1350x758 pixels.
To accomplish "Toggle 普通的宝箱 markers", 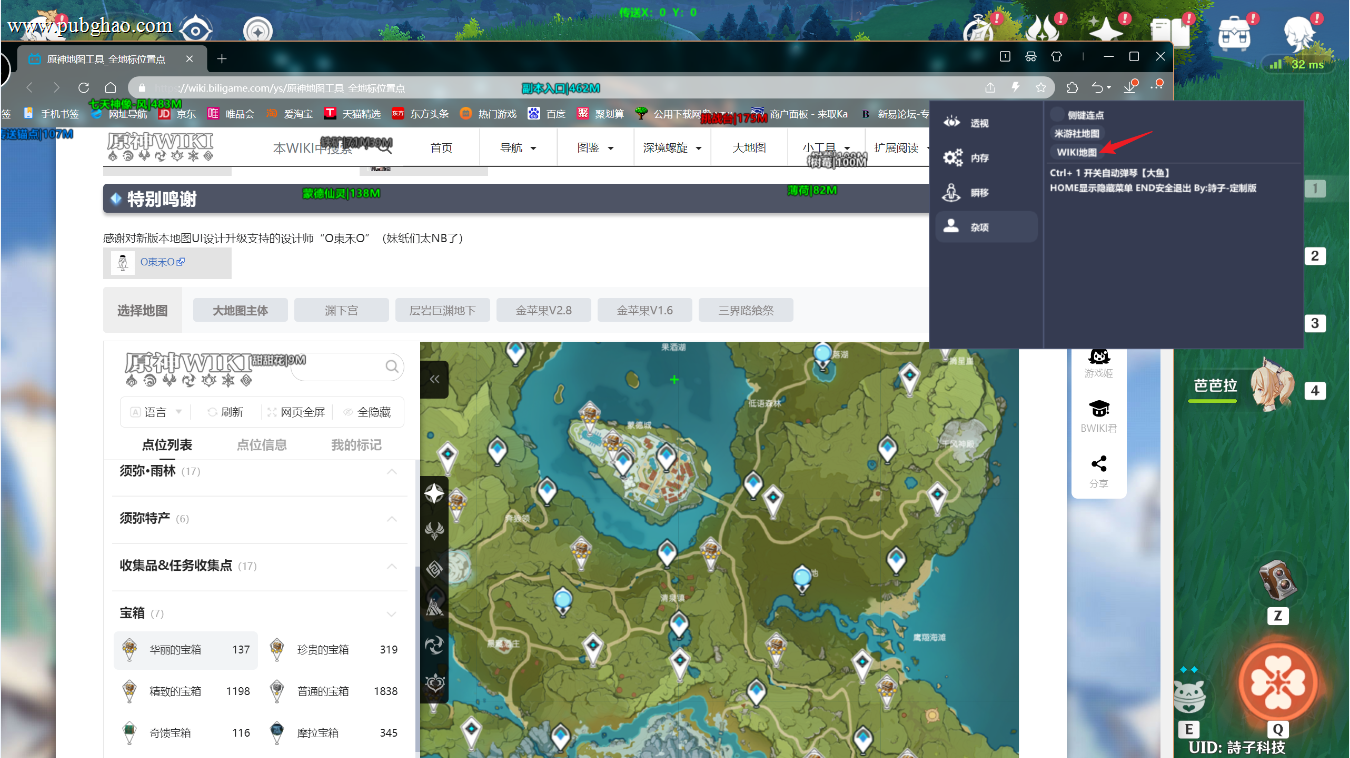I will point(334,691).
